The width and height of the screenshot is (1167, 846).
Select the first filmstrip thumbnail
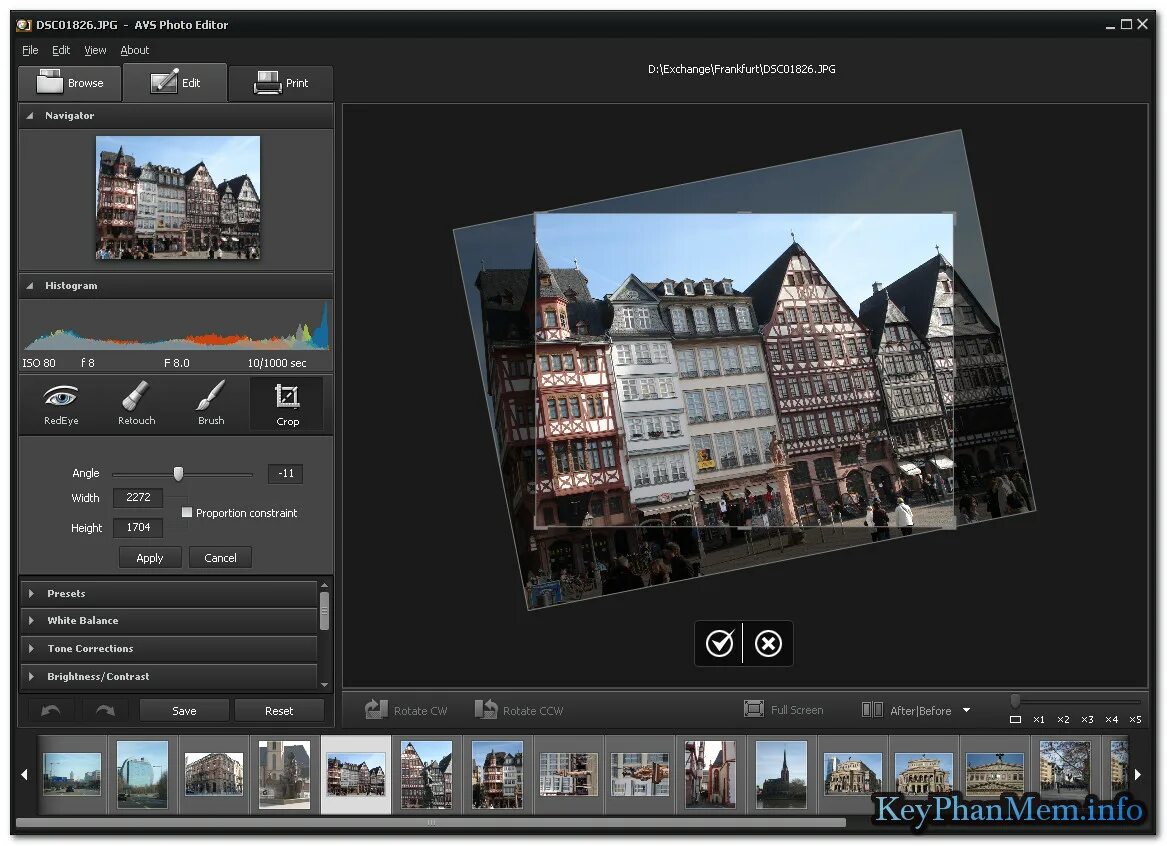(x=71, y=774)
